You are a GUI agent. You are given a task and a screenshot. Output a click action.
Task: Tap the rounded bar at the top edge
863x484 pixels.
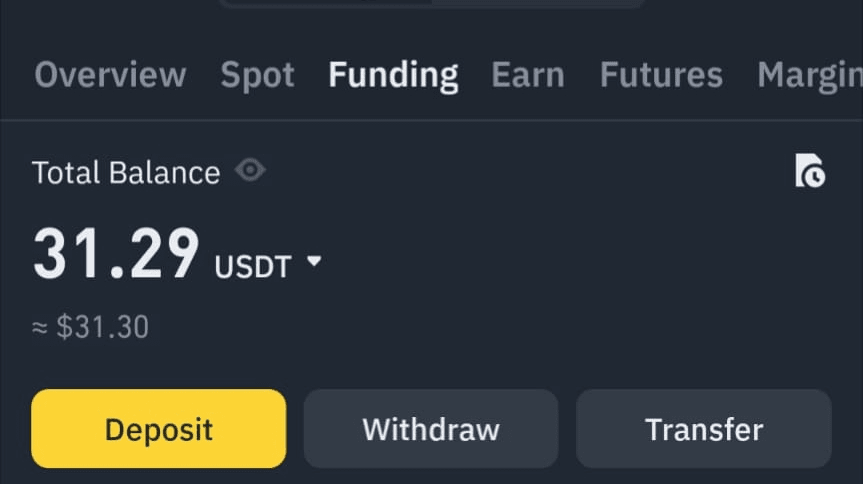pos(432,3)
